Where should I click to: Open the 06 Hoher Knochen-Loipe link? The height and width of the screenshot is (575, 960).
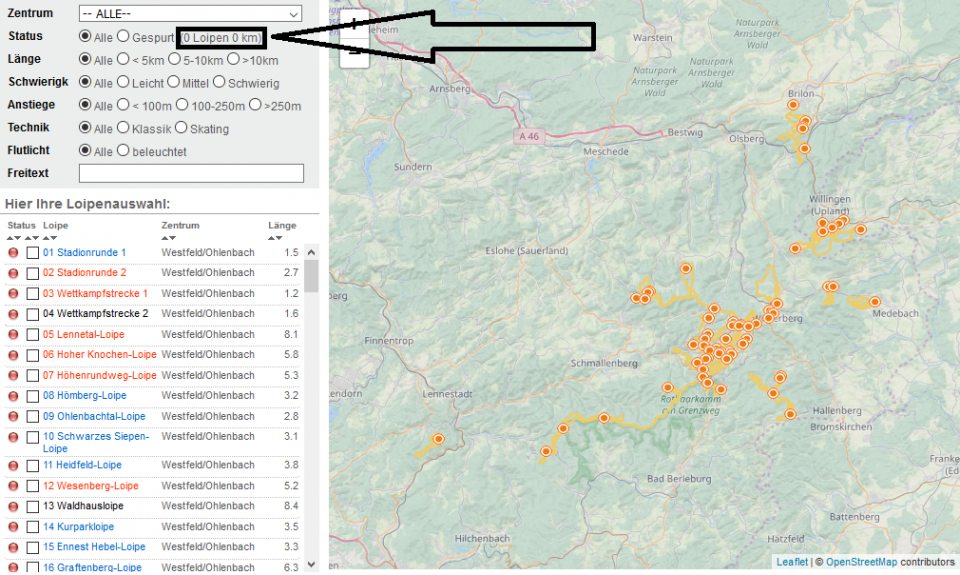(x=99, y=355)
